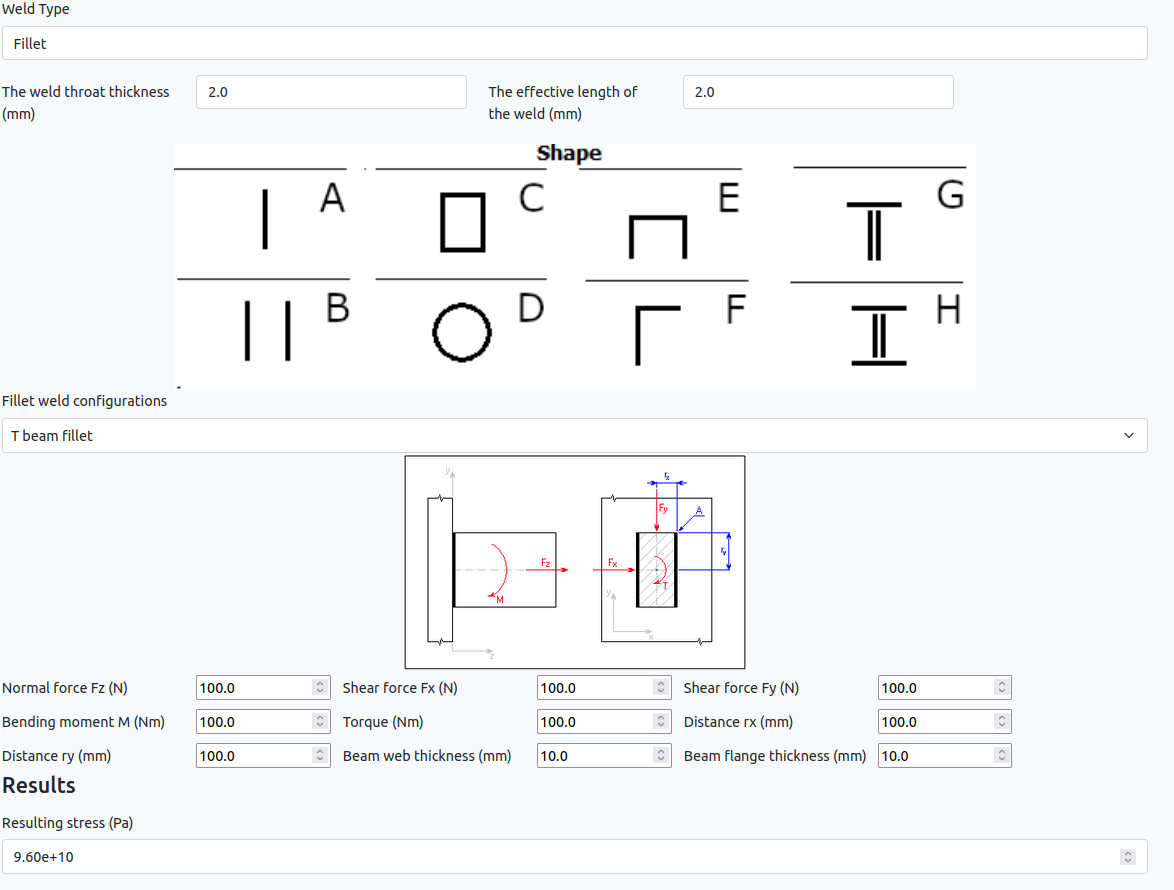This screenshot has height=890, width=1174.
Task: Click the Normal force Fz (N) label
Action: [64, 688]
